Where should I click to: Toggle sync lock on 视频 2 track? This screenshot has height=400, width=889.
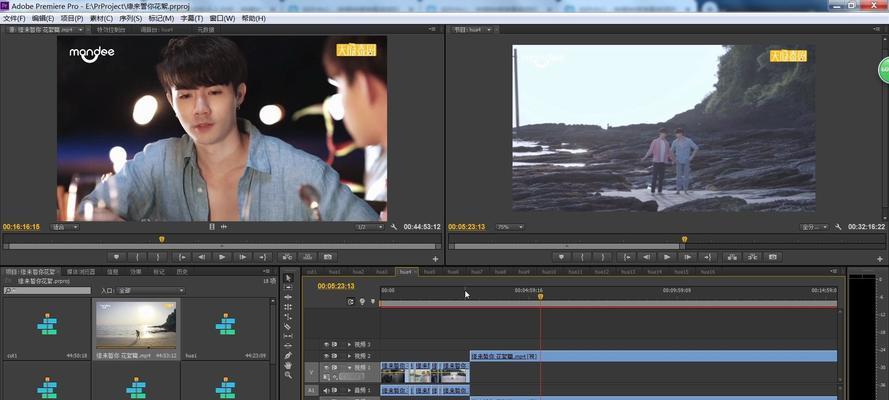(335, 356)
